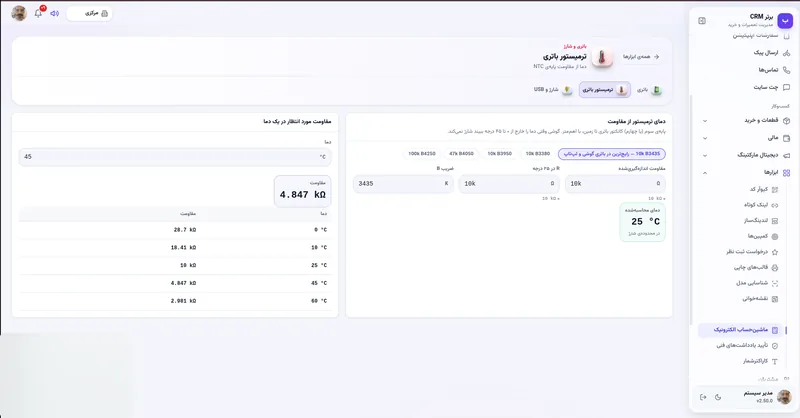The image size is (800, 418).
Task: Open درخواست ثبت نظر review request
Action: [752, 252]
